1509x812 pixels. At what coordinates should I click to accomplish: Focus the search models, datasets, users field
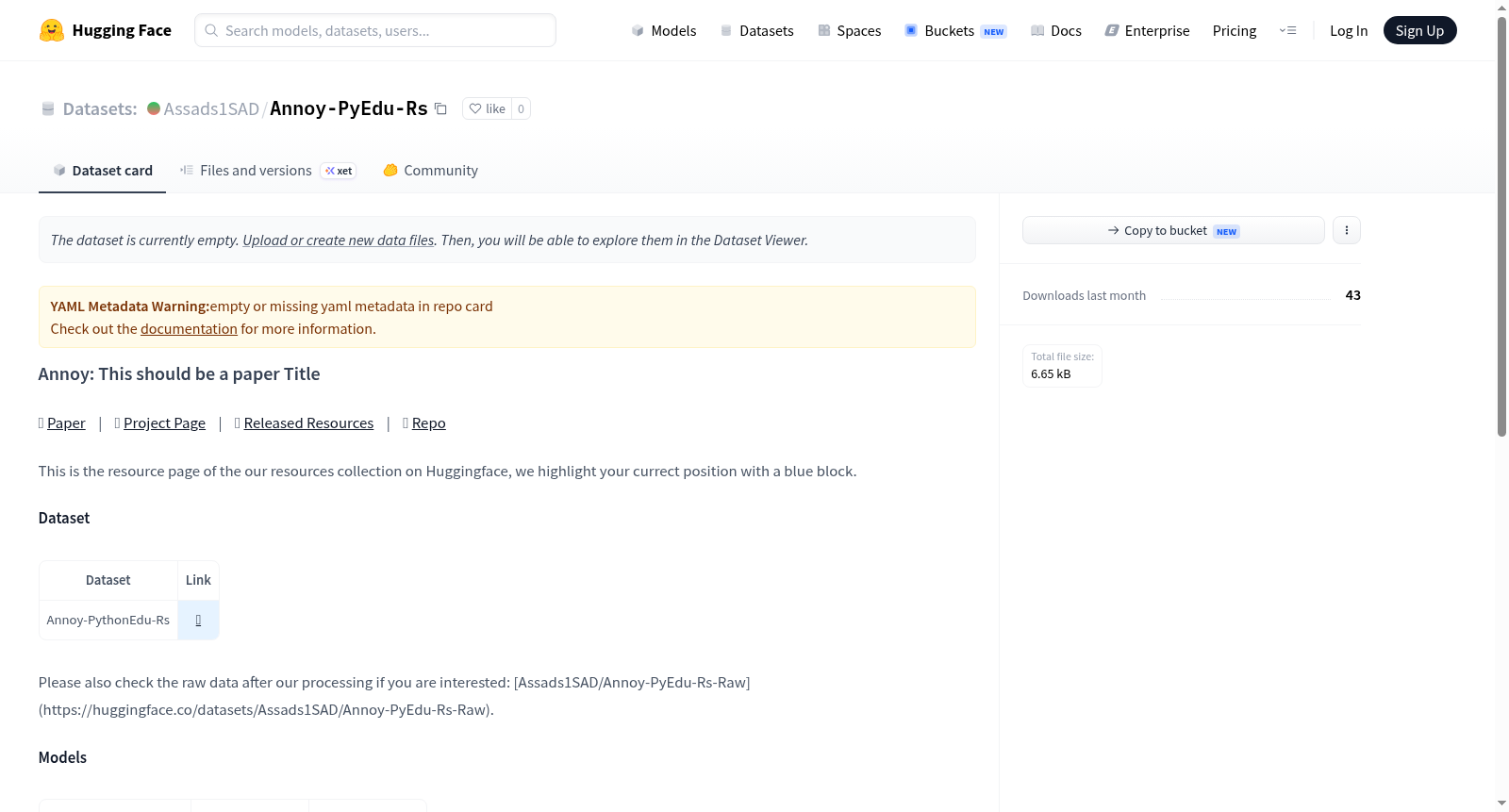(375, 30)
